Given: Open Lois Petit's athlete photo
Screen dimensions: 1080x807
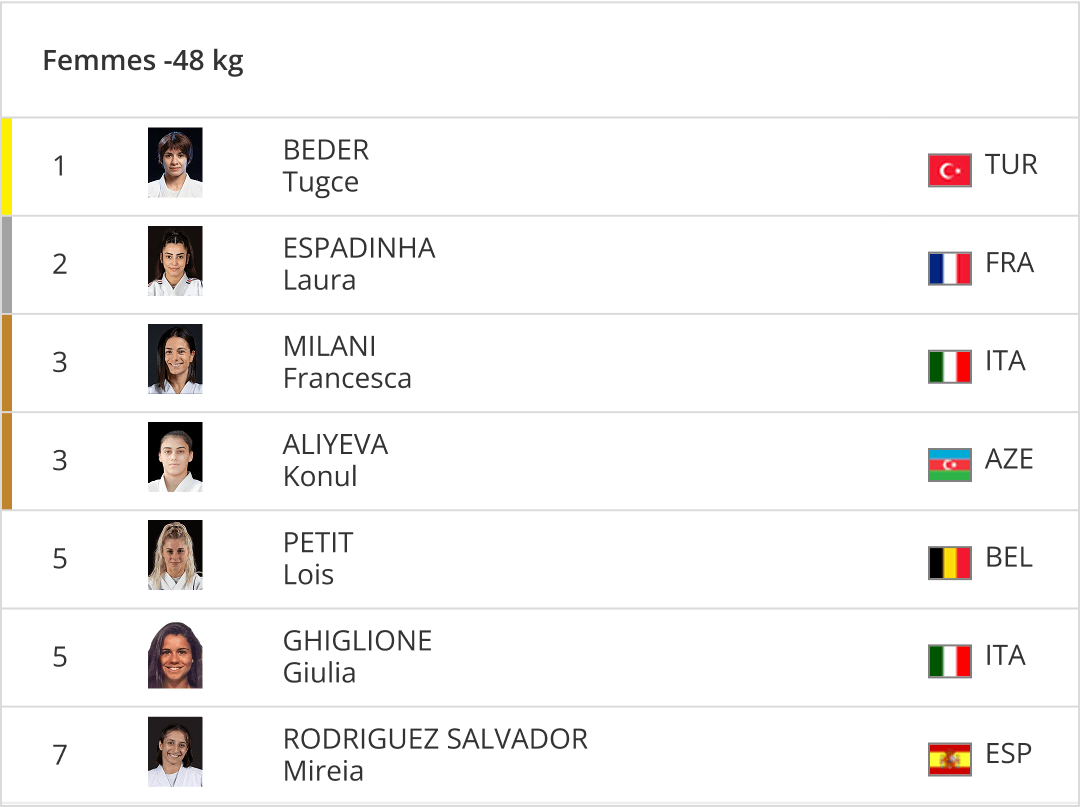Looking at the screenshot, I should 175,555.
